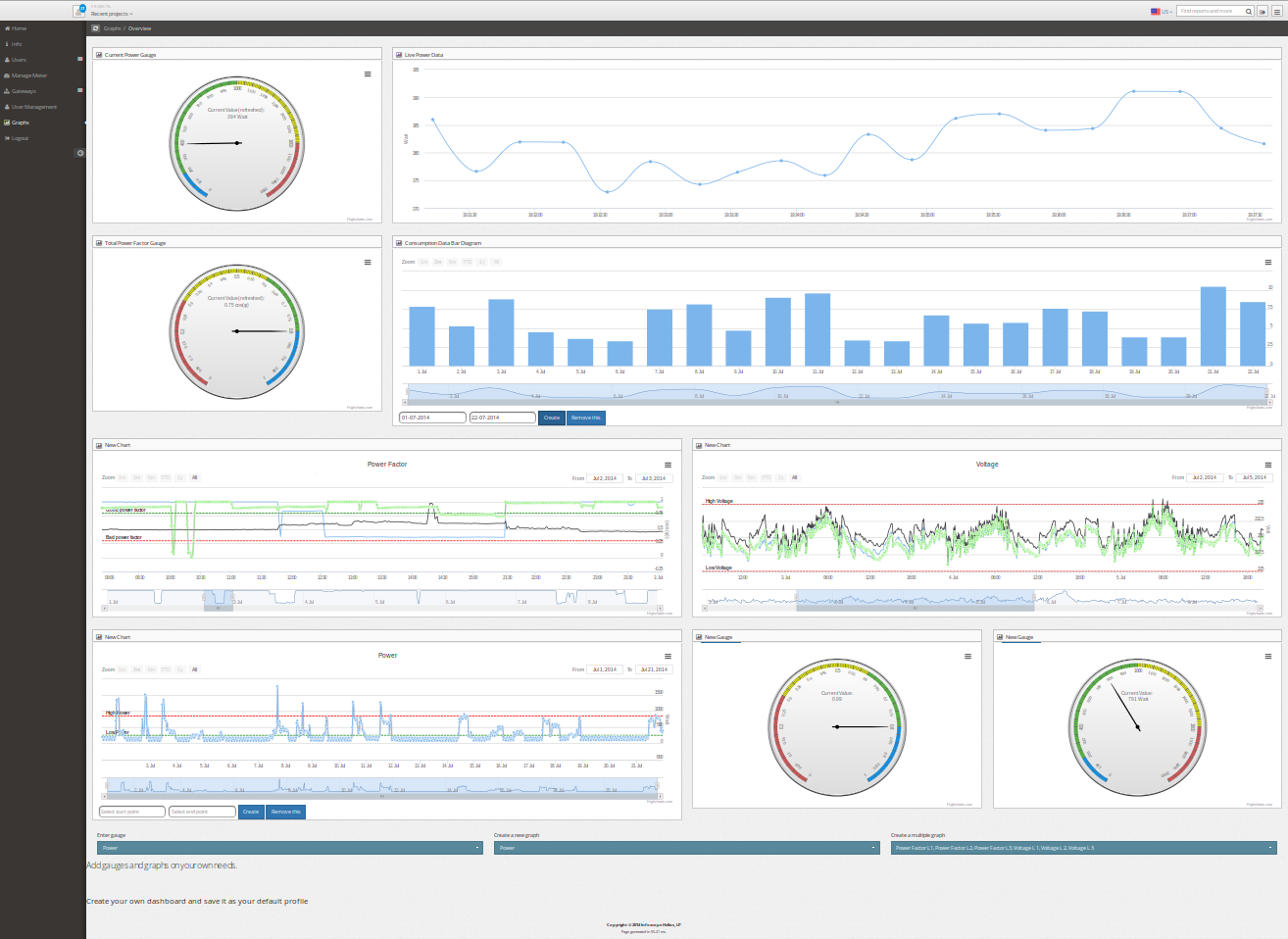The width and height of the screenshot is (1288, 939).
Task: Click To date Jul 5, 2014 in Voltage chart
Action: [1253, 478]
